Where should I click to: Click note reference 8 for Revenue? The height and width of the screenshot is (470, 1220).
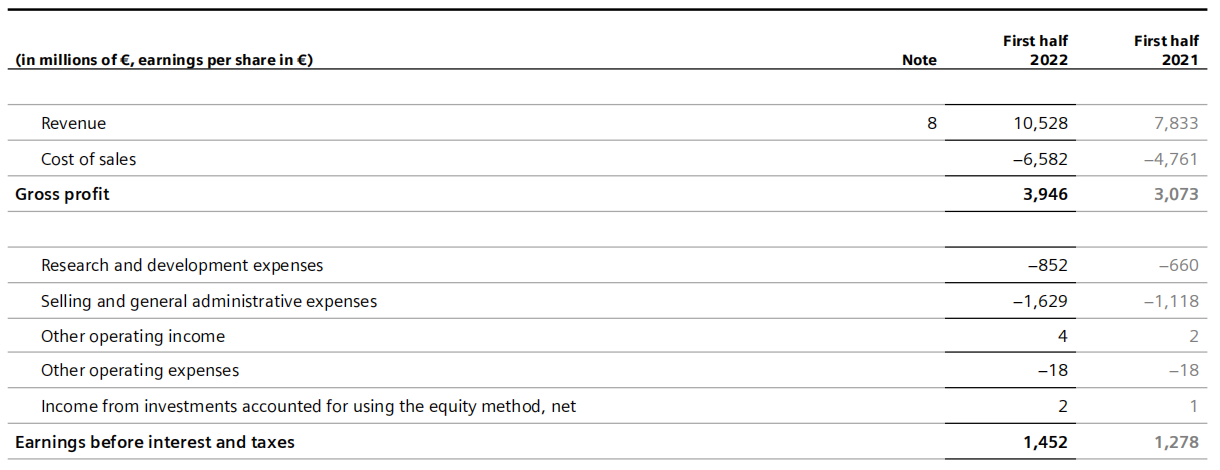[x=932, y=124]
